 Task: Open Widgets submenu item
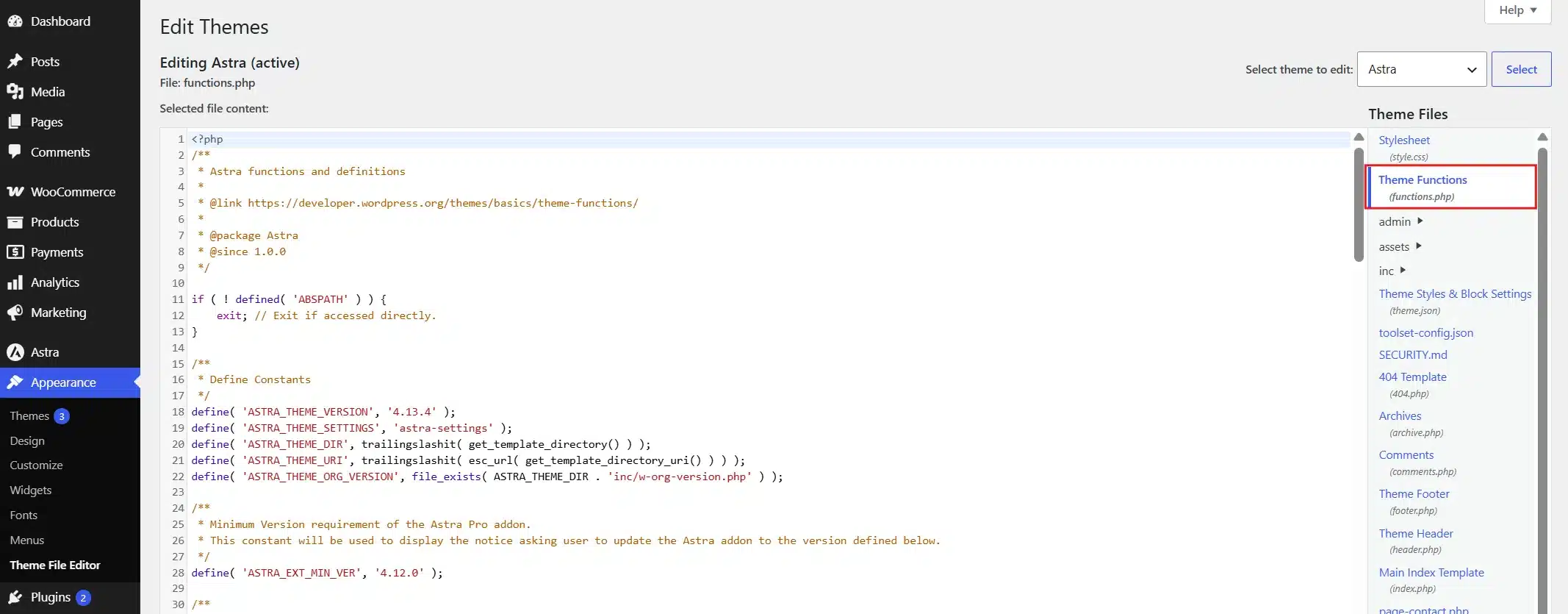(31, 490)
